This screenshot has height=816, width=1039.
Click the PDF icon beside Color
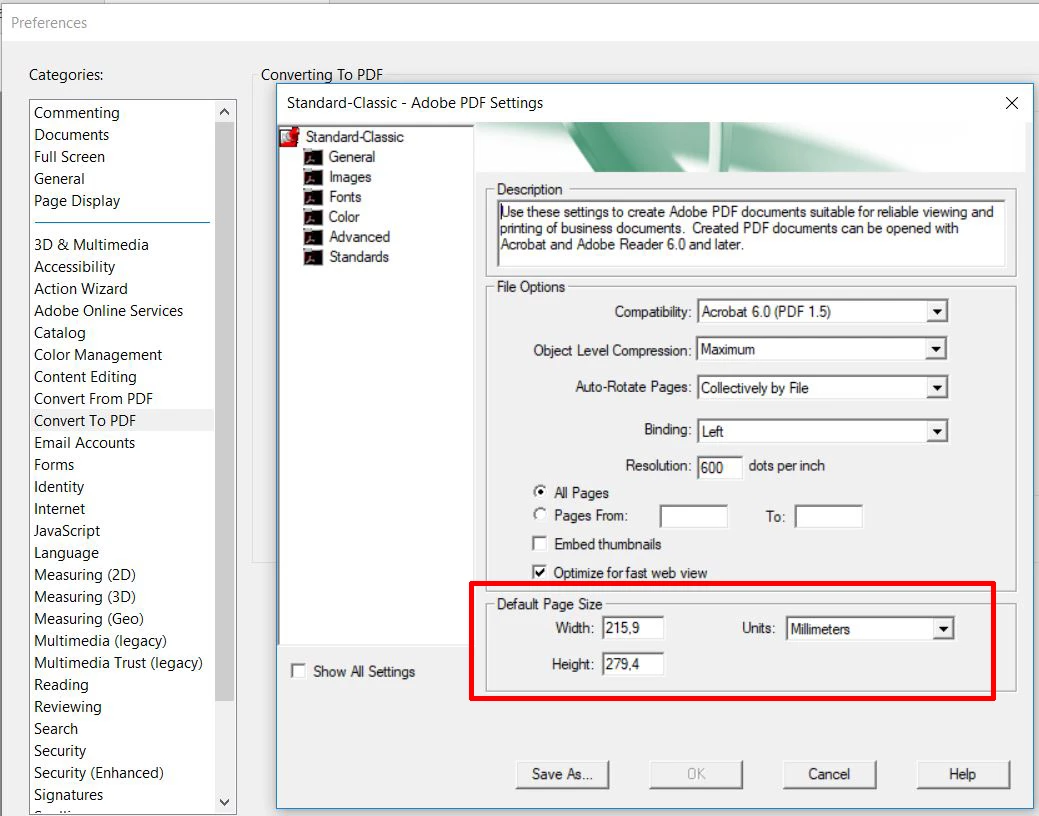313,217
